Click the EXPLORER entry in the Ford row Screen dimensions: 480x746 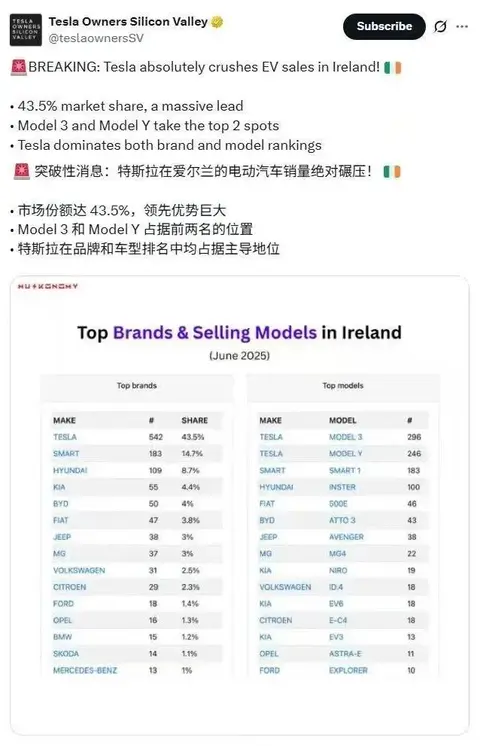point(348,670)
